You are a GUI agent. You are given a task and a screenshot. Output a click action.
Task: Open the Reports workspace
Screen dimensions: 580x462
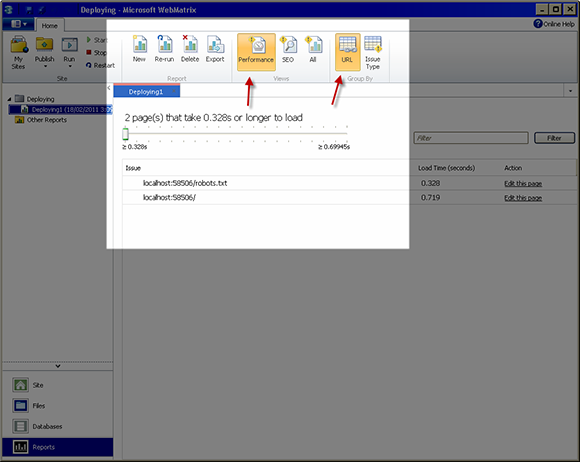(x=57, y=447)
